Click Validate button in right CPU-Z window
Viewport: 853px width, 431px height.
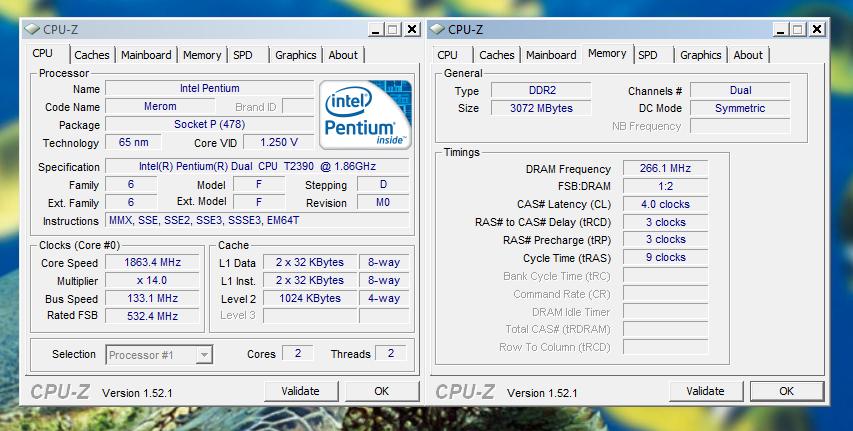(706, 391)
